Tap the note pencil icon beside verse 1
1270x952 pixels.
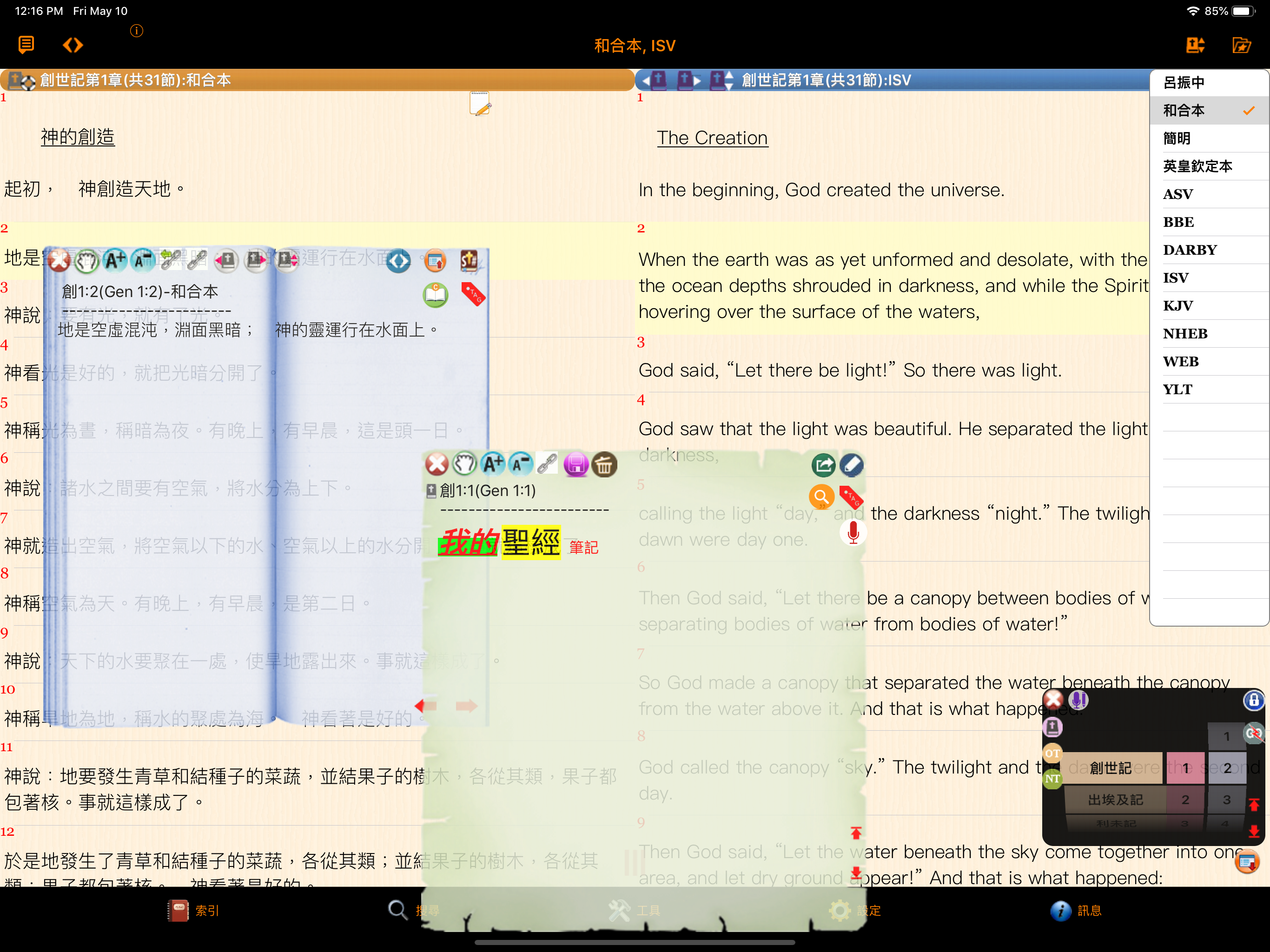point(480,104)
